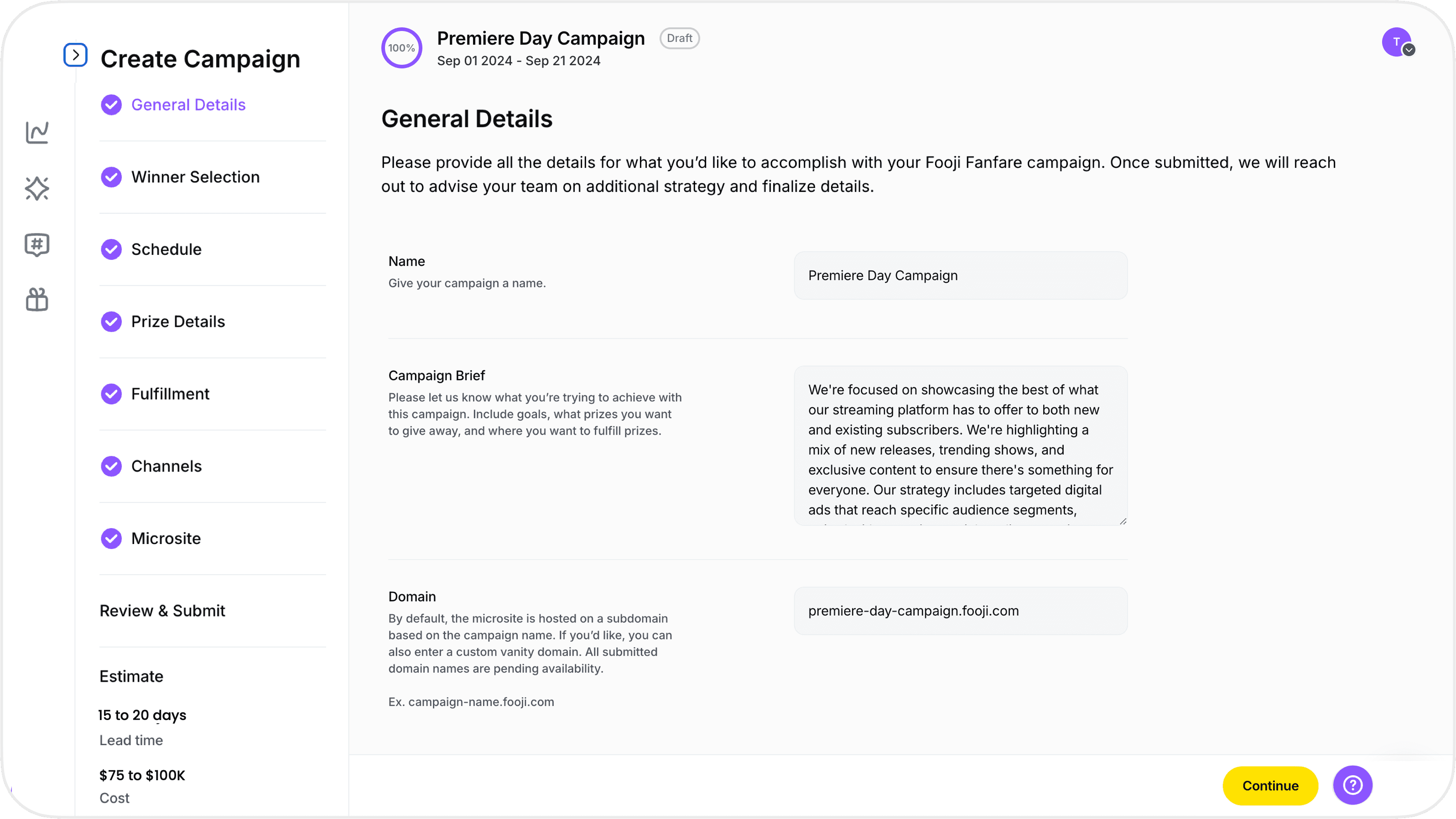Go to the Winner Selection step

195,177
